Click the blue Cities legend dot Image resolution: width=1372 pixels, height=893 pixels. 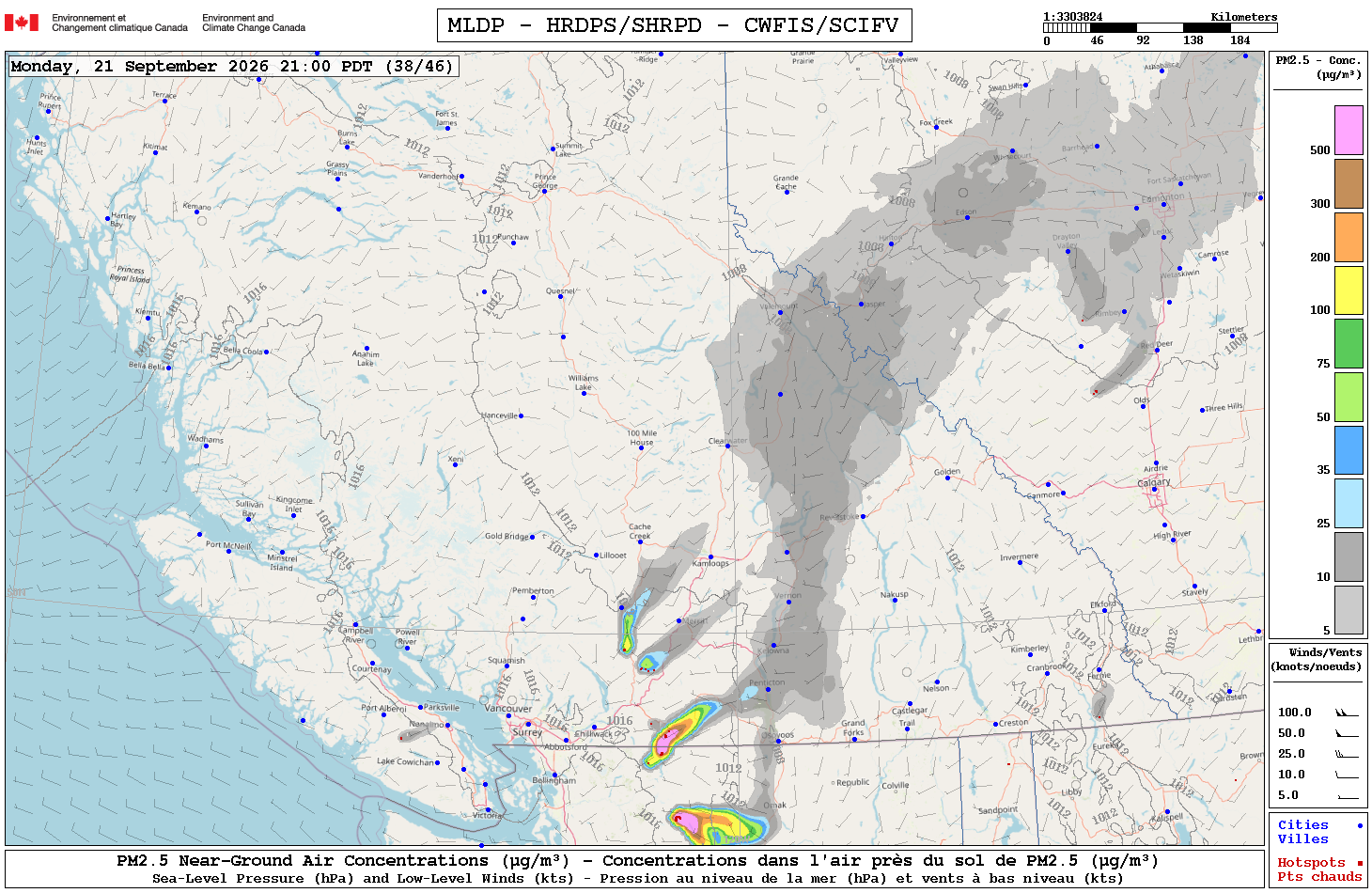click(x=1359, y=825)
